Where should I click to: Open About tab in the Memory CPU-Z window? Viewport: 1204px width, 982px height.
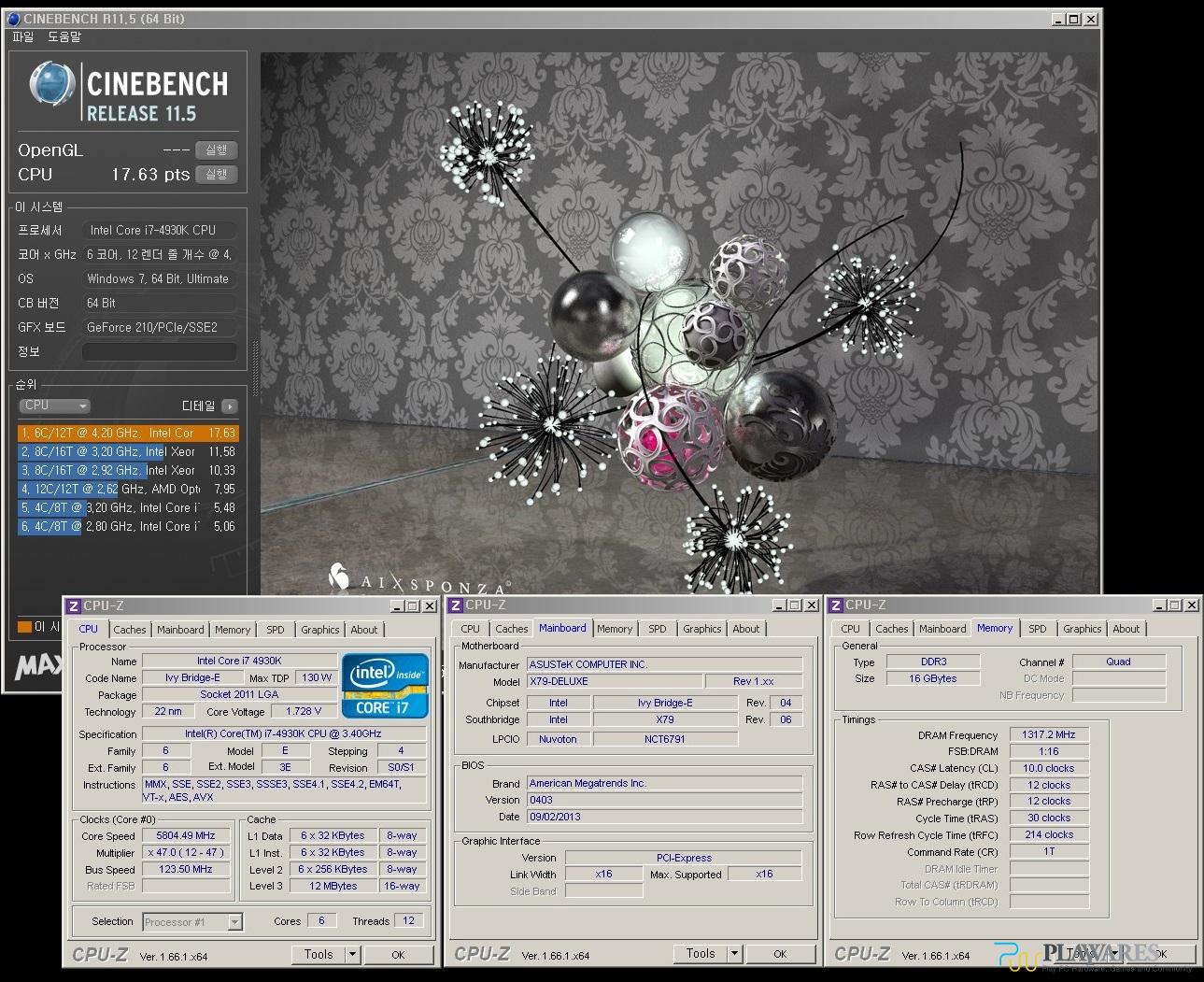1126,629
